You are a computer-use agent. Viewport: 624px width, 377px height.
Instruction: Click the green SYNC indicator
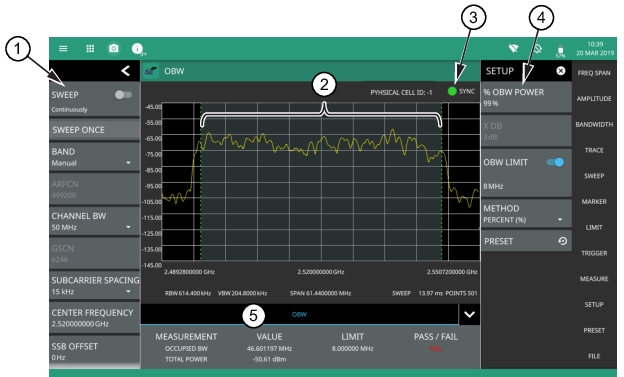pyautogui.click(x=452, y=91)
